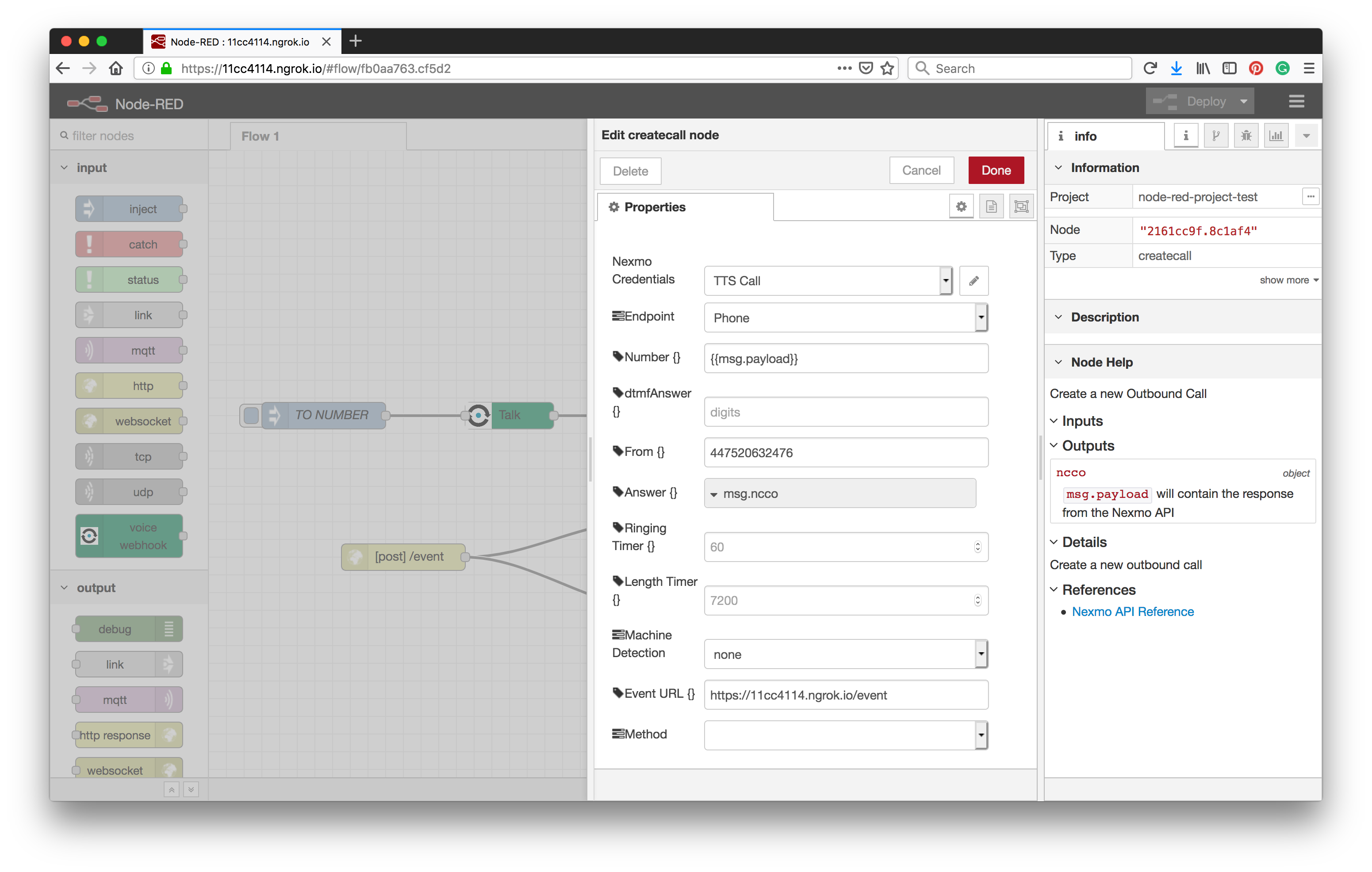Open the project history branch icon
This screenshot has width=1372, height=872.
click(1216, 136)
